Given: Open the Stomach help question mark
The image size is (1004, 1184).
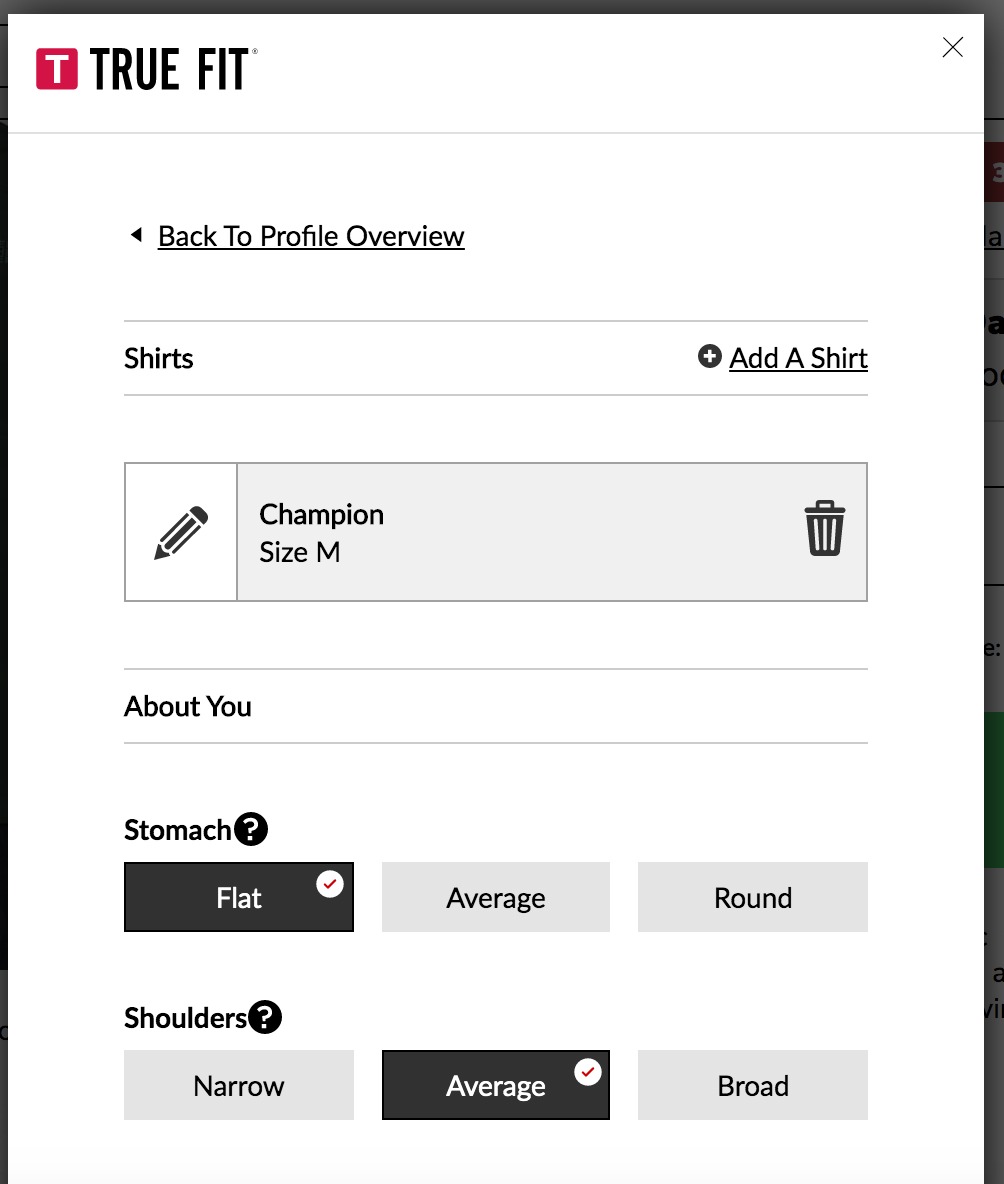Looking at the screenshot, I should [251, 829].
